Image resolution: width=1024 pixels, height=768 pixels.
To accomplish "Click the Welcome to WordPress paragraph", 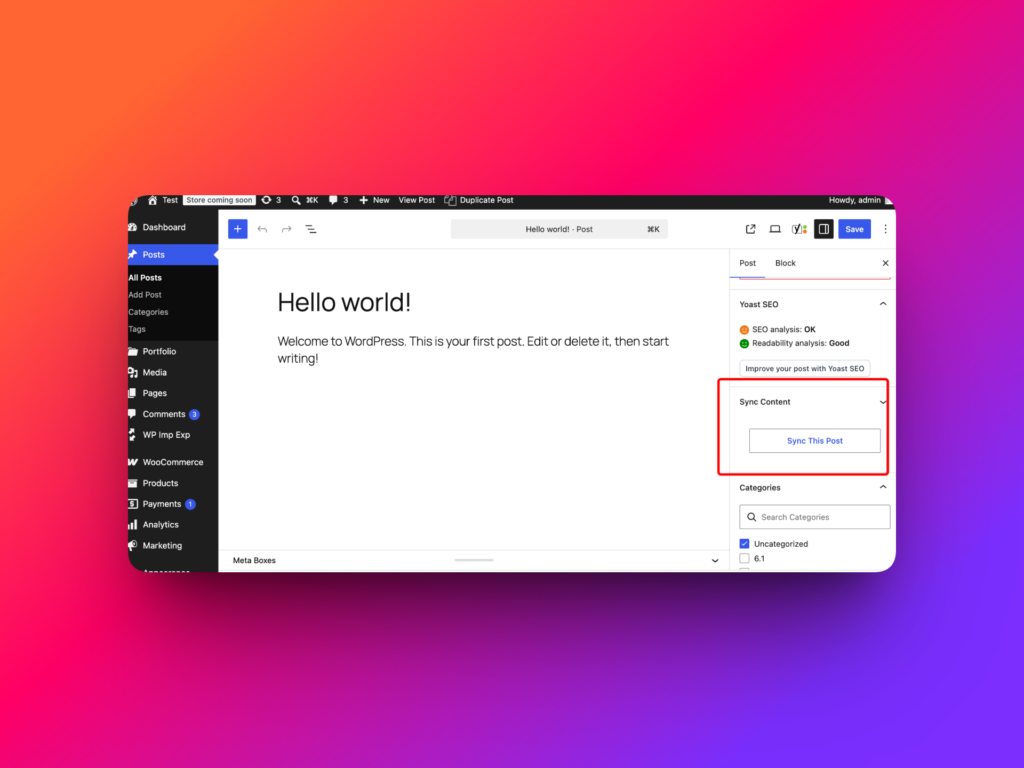I will tap(473, 350).
